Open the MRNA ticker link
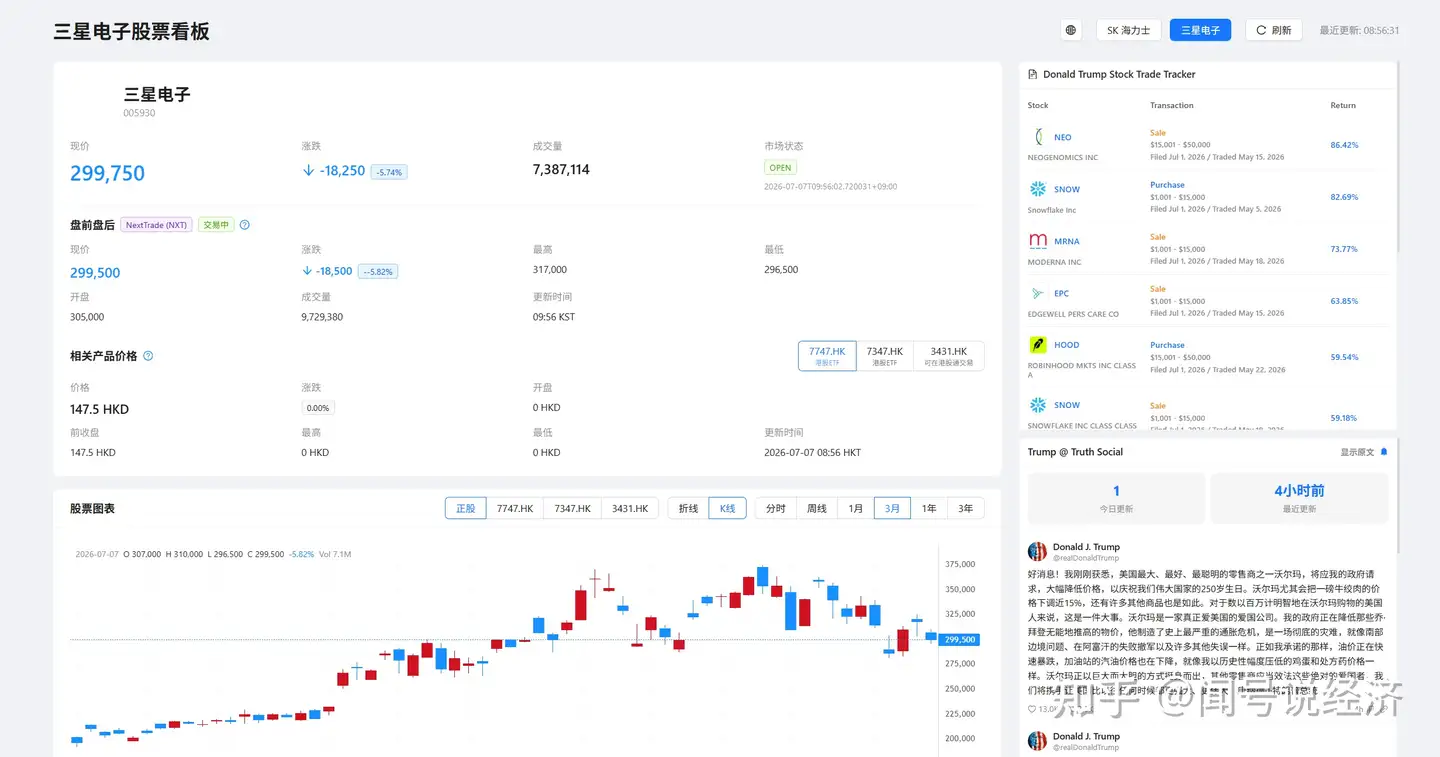 [1067, 241]
